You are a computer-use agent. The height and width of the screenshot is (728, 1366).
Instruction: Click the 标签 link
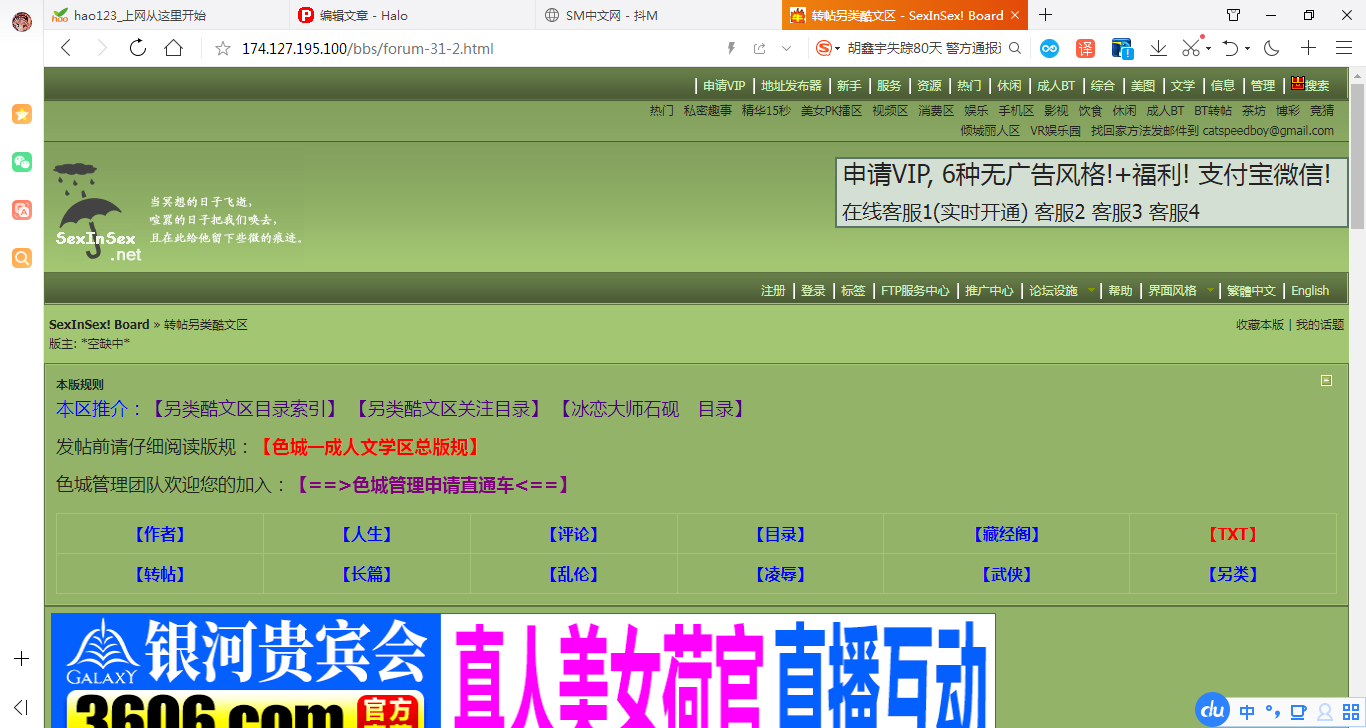[853, 291]
